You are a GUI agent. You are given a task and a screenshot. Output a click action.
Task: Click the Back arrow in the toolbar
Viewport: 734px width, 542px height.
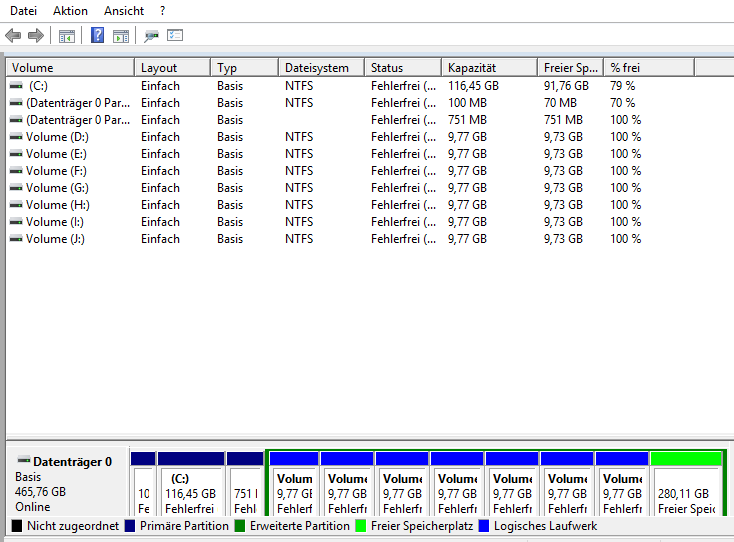(13, 36)
